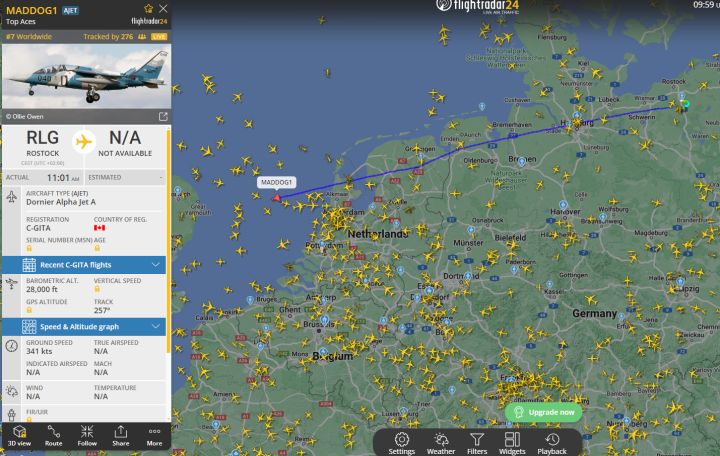Screen dimensions: 720x456
Task: Click the Alpha Jet aircraft photo
Action: coord(87,76)
